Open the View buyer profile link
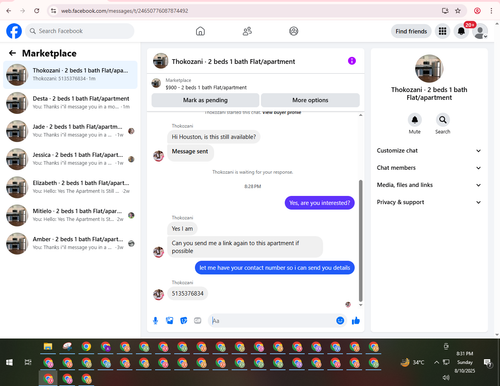This screenshot has height=386, width=500. tap(282, 112)
